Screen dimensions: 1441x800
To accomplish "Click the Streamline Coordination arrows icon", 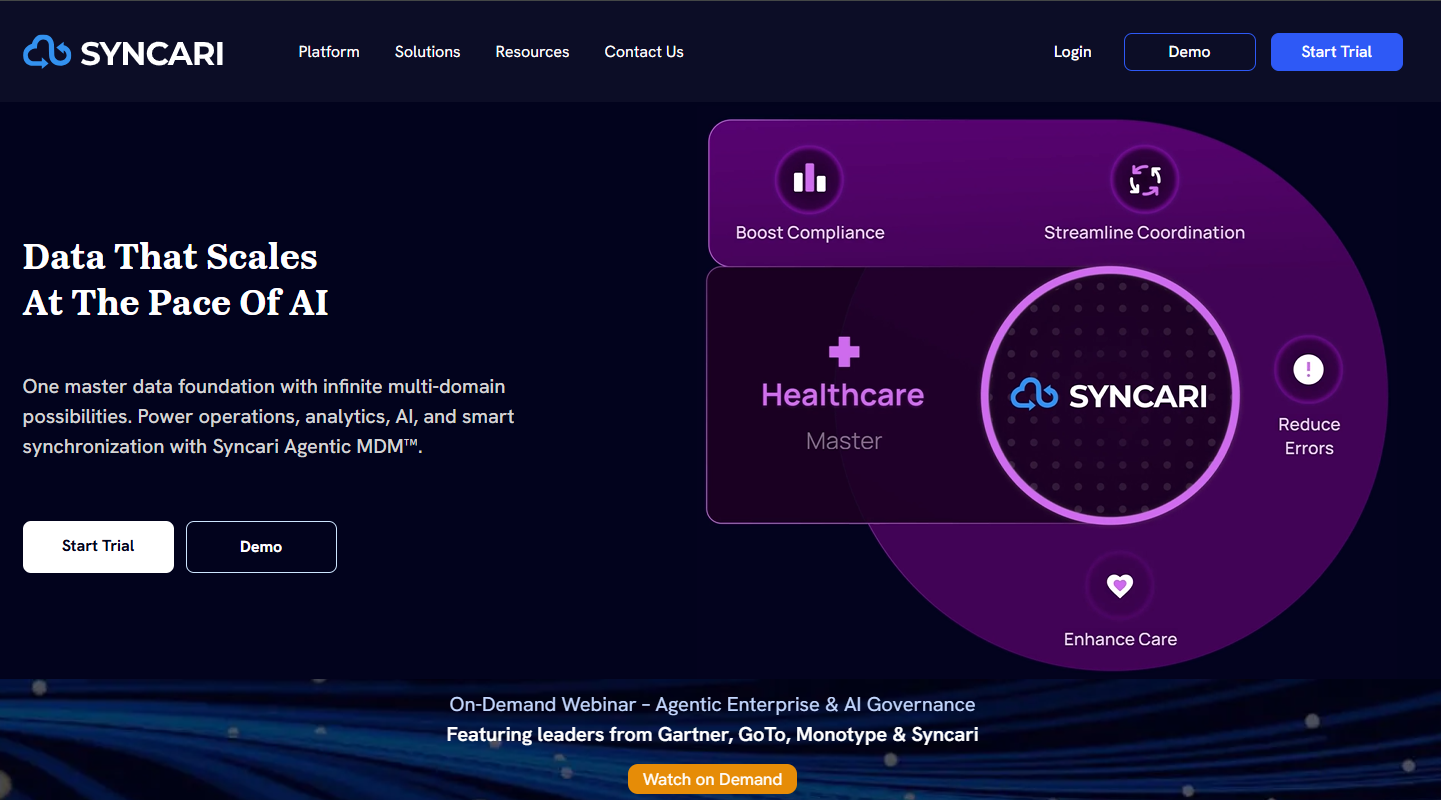I will click(1144, 180).
